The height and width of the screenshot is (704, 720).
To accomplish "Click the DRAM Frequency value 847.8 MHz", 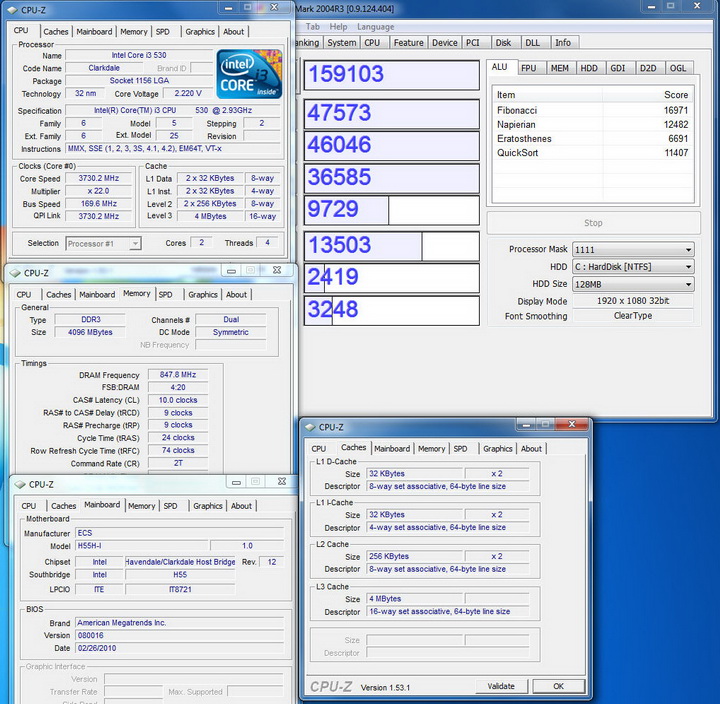I will pos(178,375).
